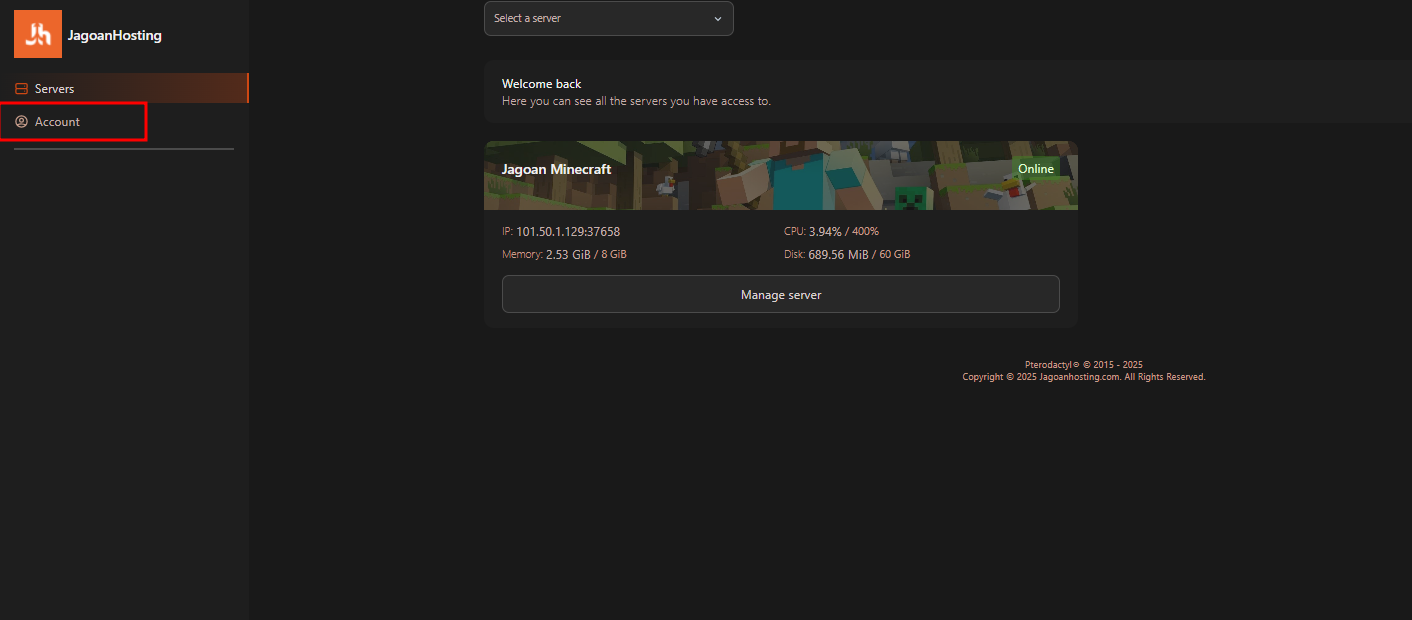Click the Jagoan Minecraft server banner image
Screen dimensions: 1412x620
point(780,175)
